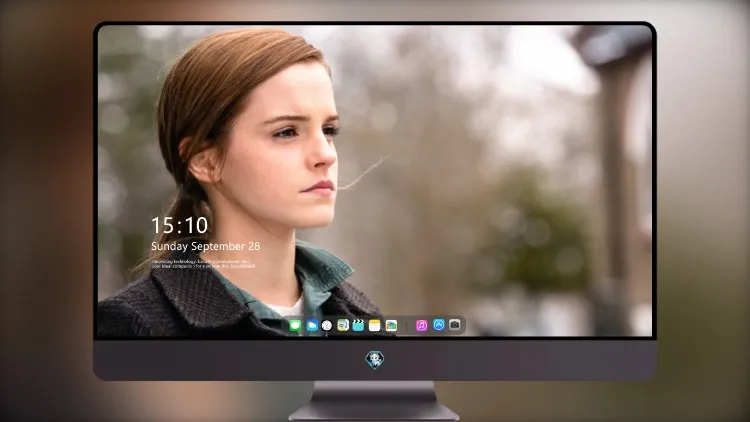Click the Sunday September 28 date text
Viewport: 750px width, 422px height.
point(206,246)
